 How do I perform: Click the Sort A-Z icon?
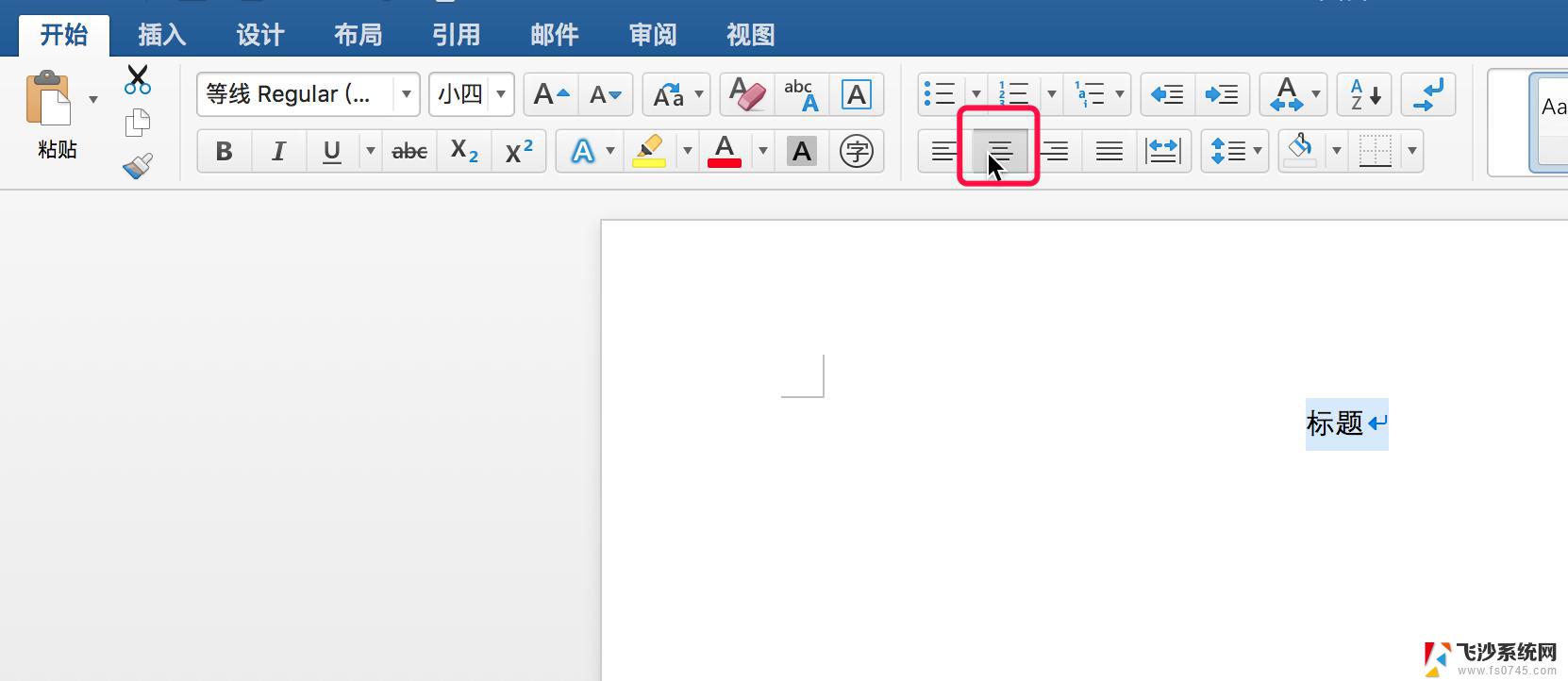(x=1364, y=94)
